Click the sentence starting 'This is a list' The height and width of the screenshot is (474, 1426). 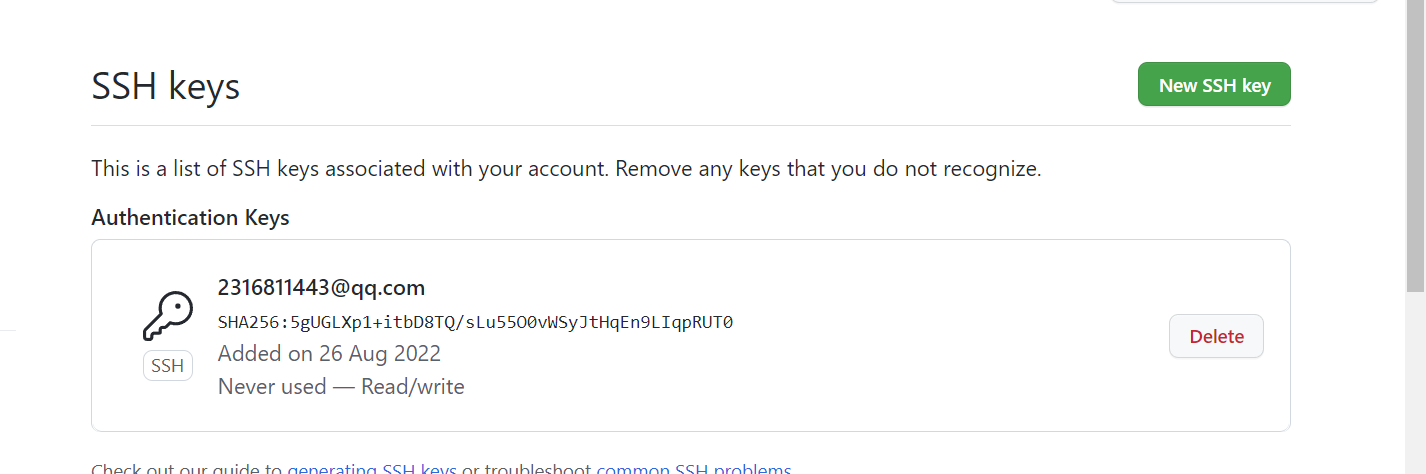(x=350, y=169)
